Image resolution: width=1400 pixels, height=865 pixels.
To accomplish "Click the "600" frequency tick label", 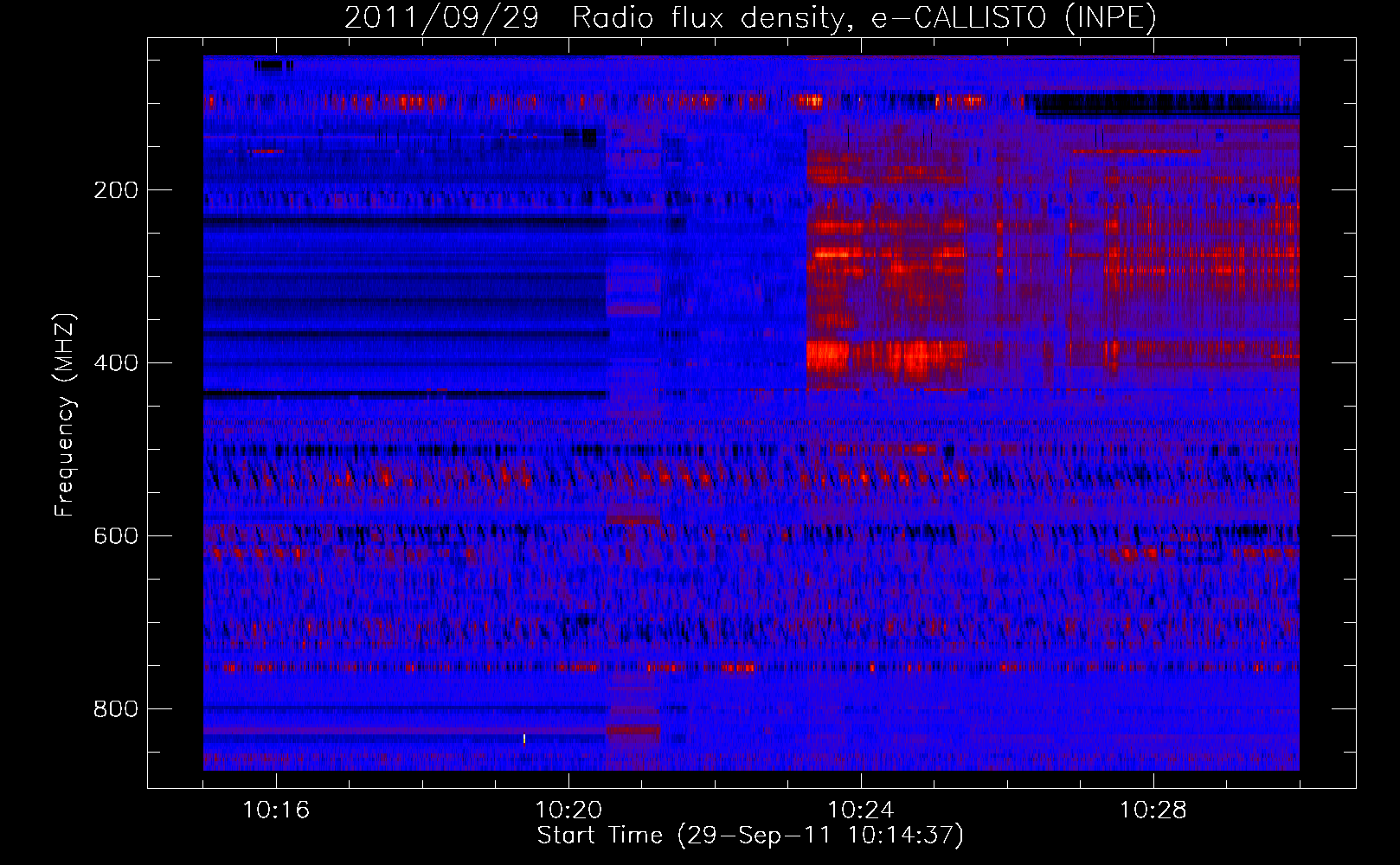I will tap(116, 536).
